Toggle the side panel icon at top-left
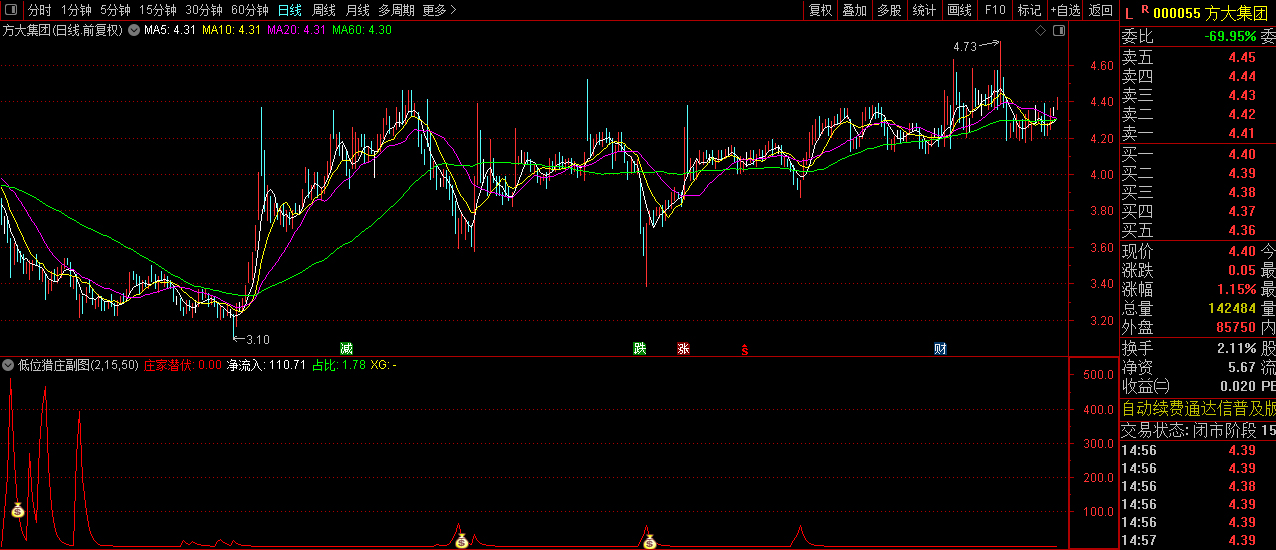The height and width of the screenshot is (550, 1276). 11,10
